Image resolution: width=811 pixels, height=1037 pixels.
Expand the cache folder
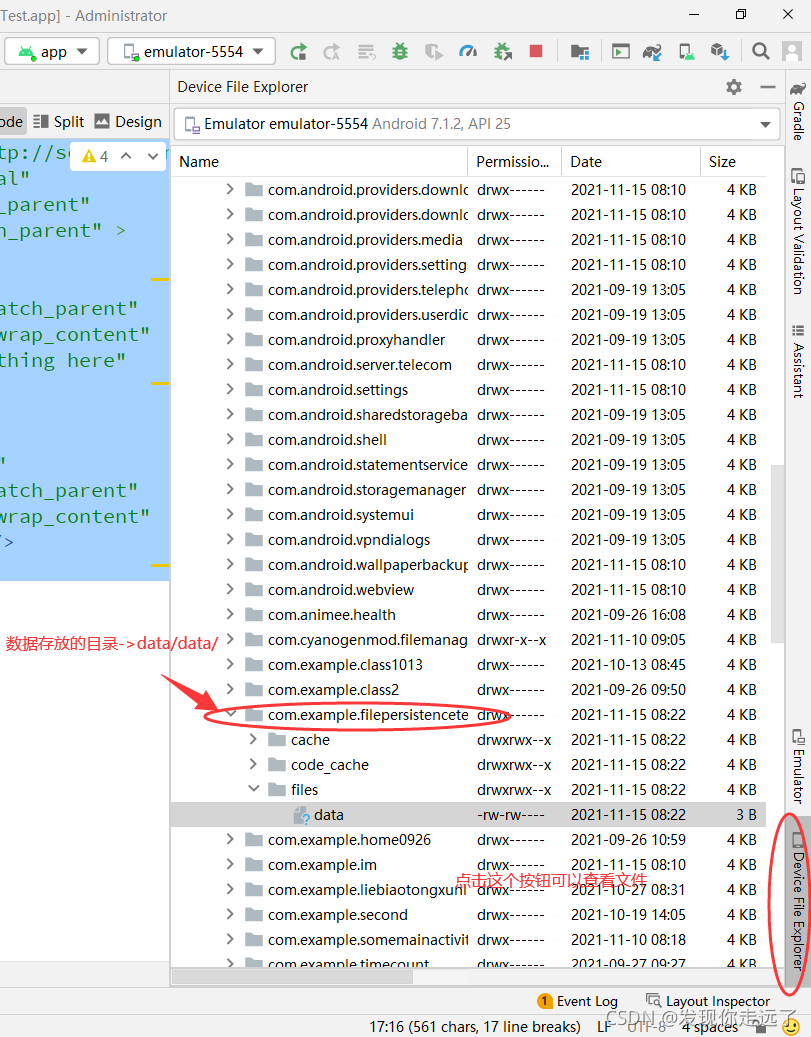pyautogui.click(x=253, y=739)
